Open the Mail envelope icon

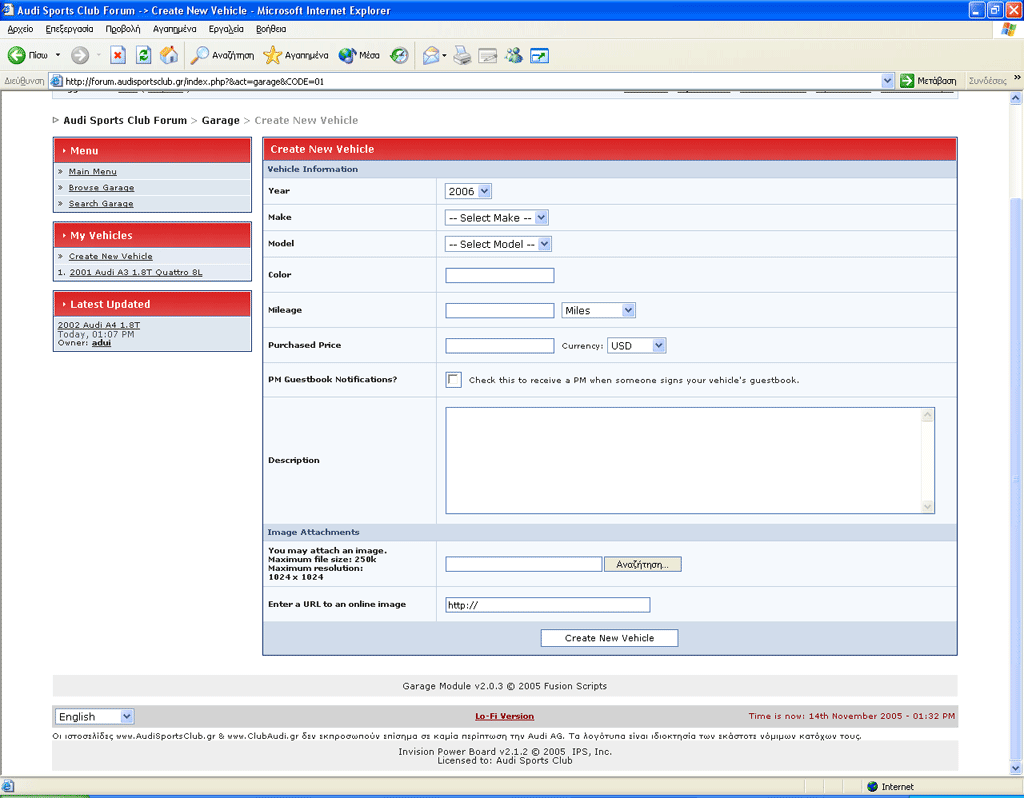tap(430, 55)
